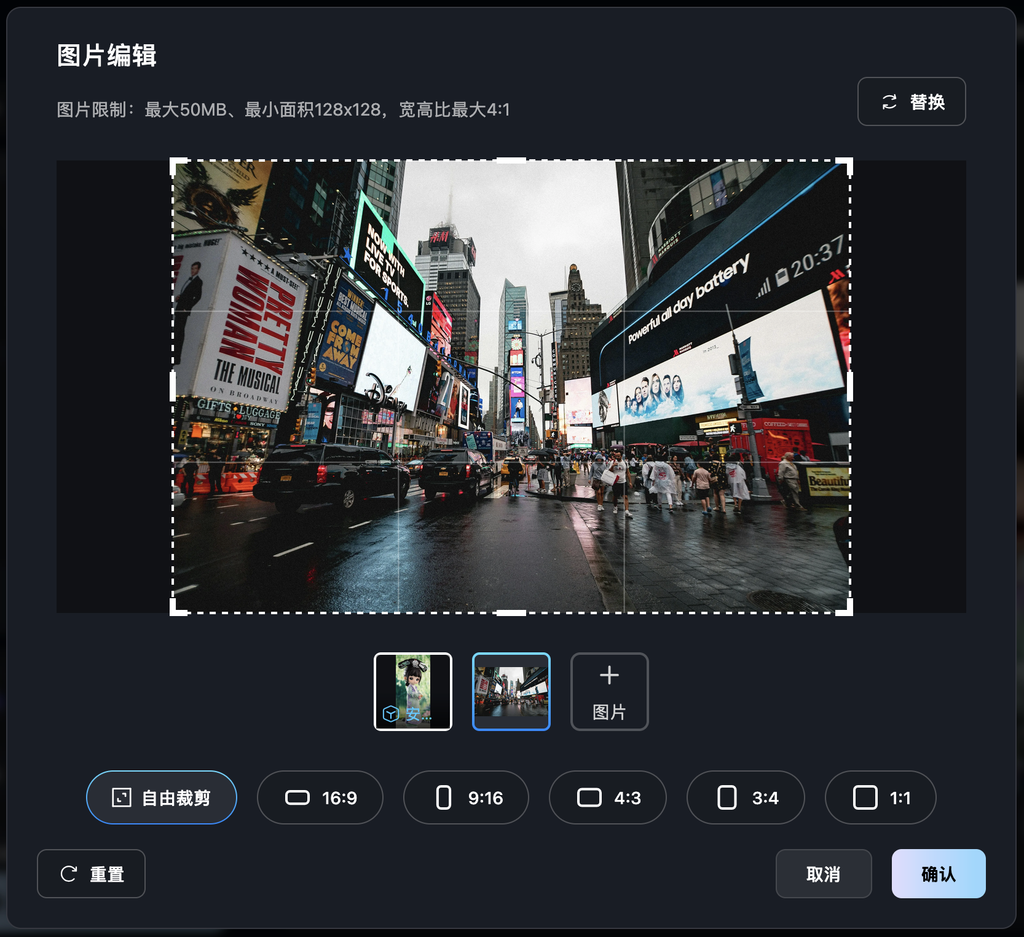This screenshot has width=1024, height=937.
Task: Confirm the edit with 确认
Action: coord(938,873)
